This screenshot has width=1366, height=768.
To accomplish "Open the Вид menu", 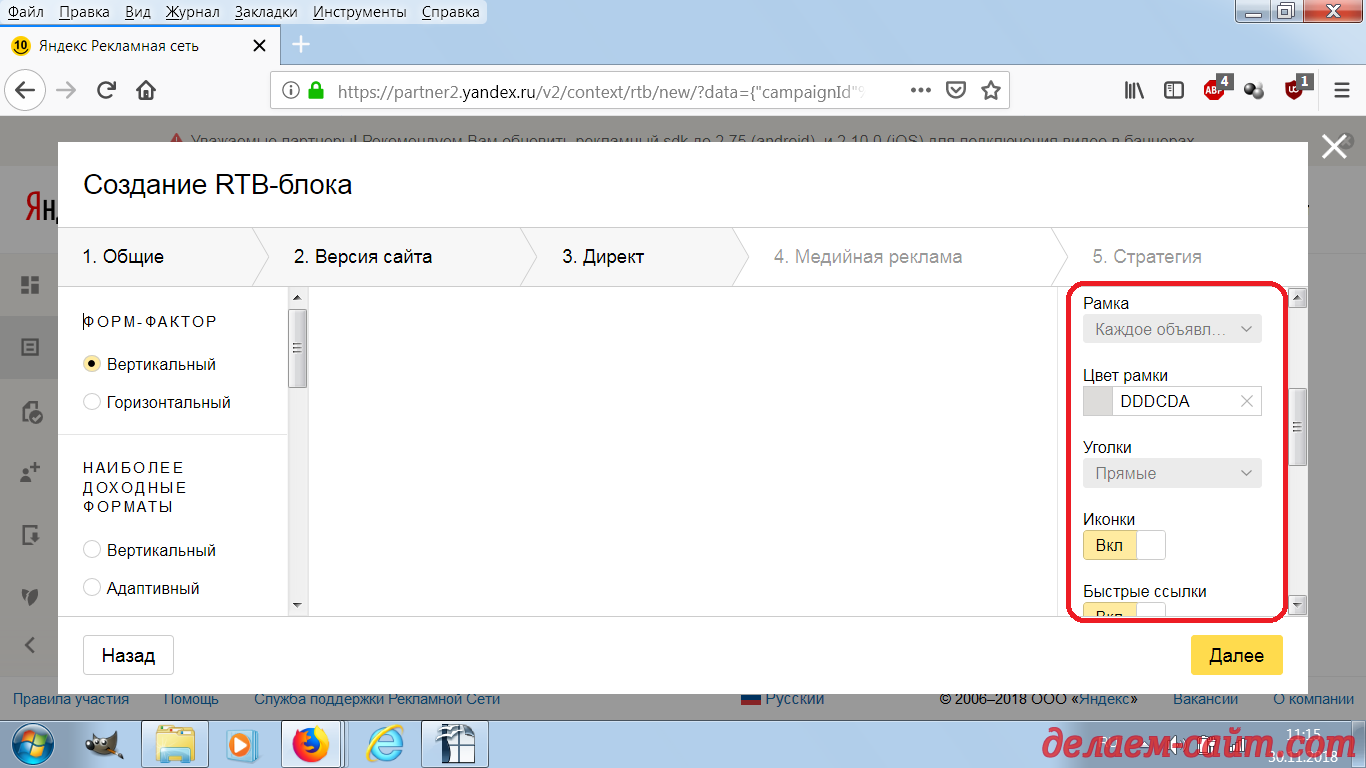I will 139,12.
